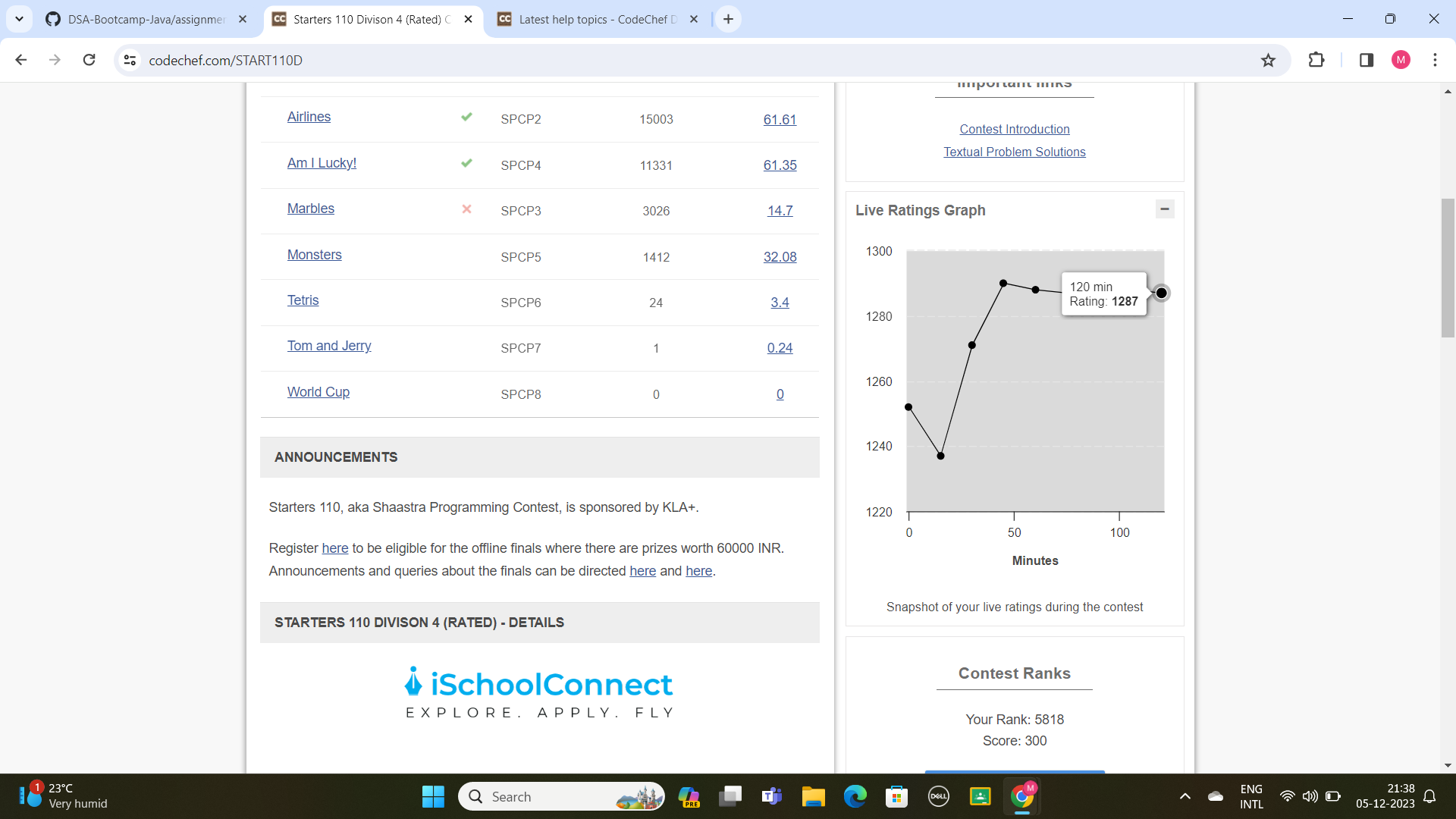Open File Explorer from taskbar
This screenshot has width=1456, height=819.
click(813, 796)
